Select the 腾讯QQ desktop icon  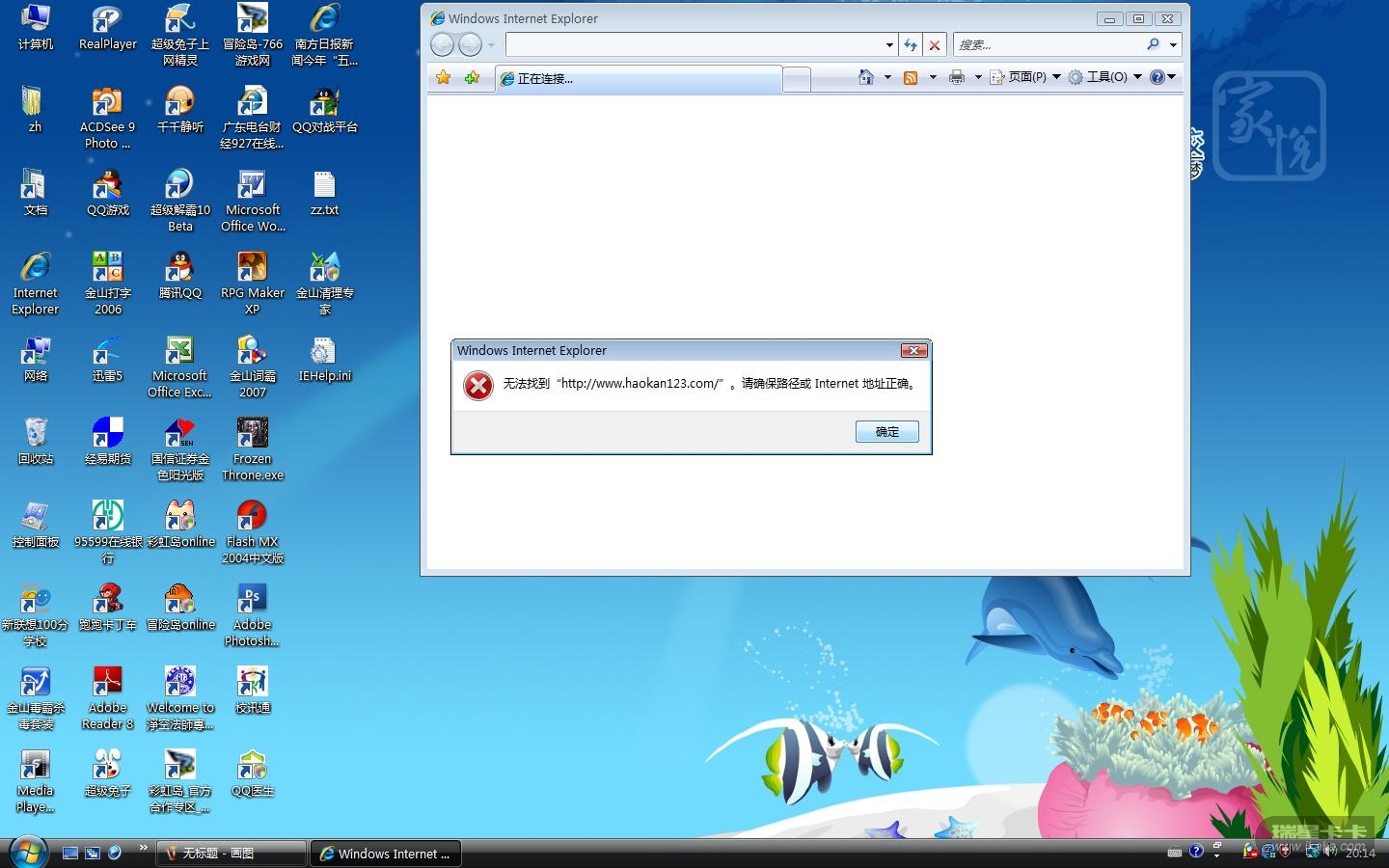tap(180, 276)
